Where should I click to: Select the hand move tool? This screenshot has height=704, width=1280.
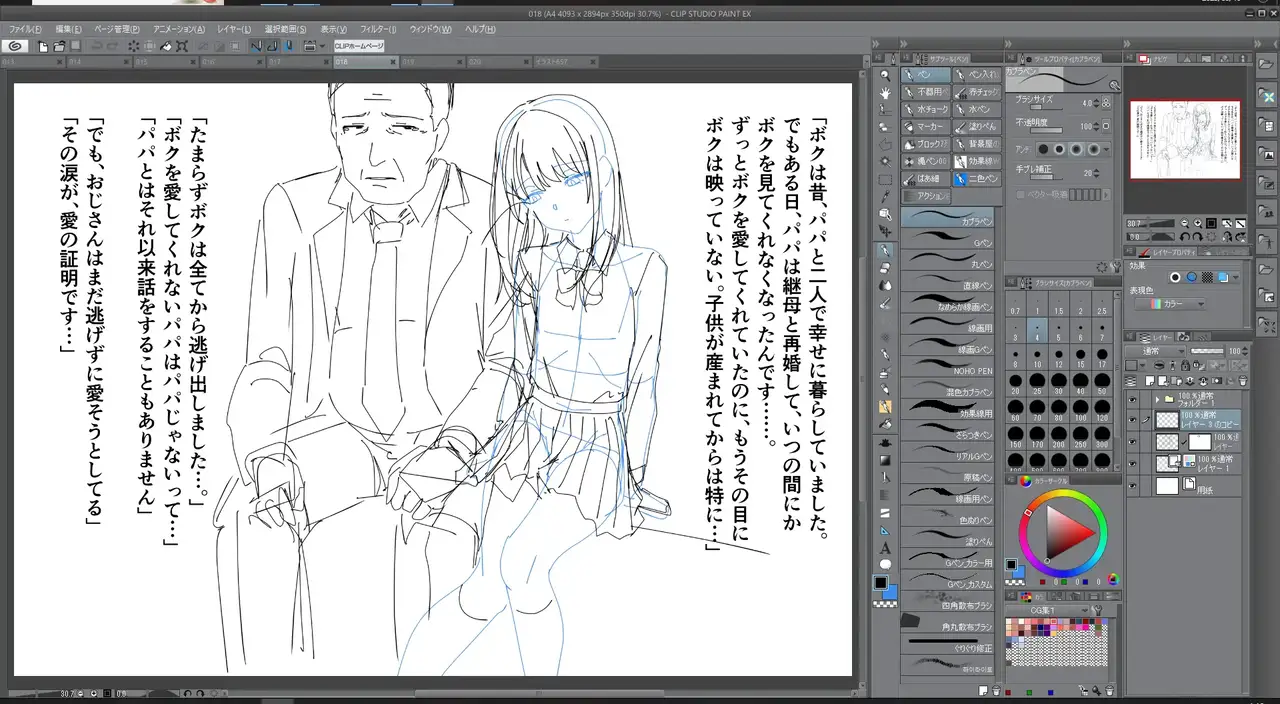(885, 93)
